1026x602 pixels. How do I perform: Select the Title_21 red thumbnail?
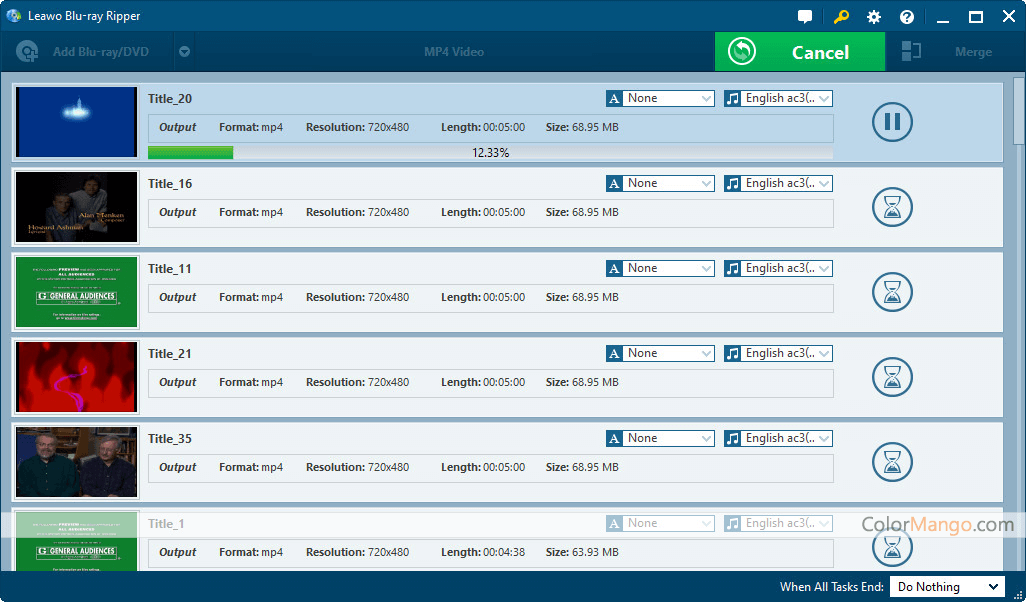pyautogui.click(x=76, y=377)
